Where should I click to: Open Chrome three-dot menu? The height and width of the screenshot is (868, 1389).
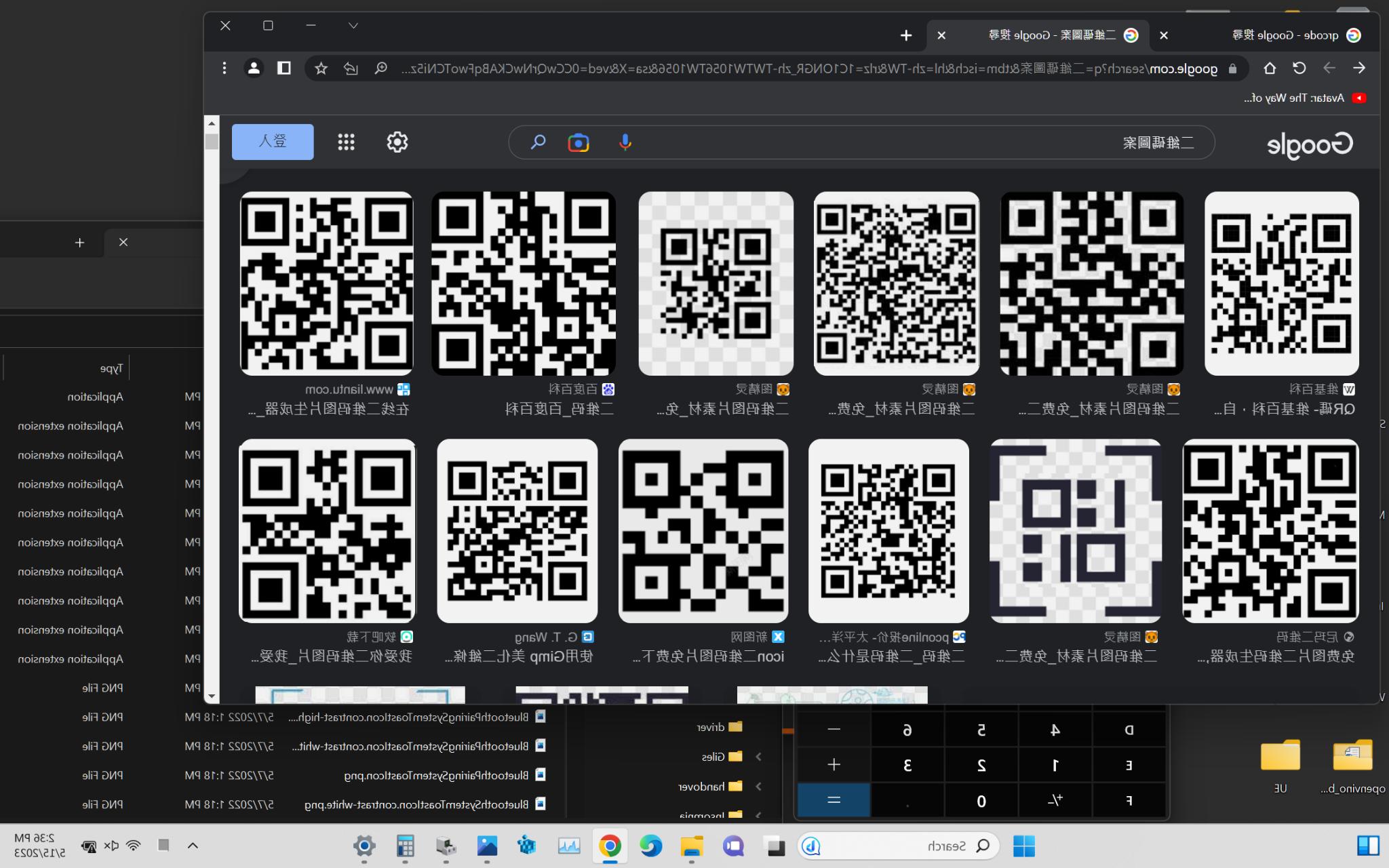coord(224,68)
